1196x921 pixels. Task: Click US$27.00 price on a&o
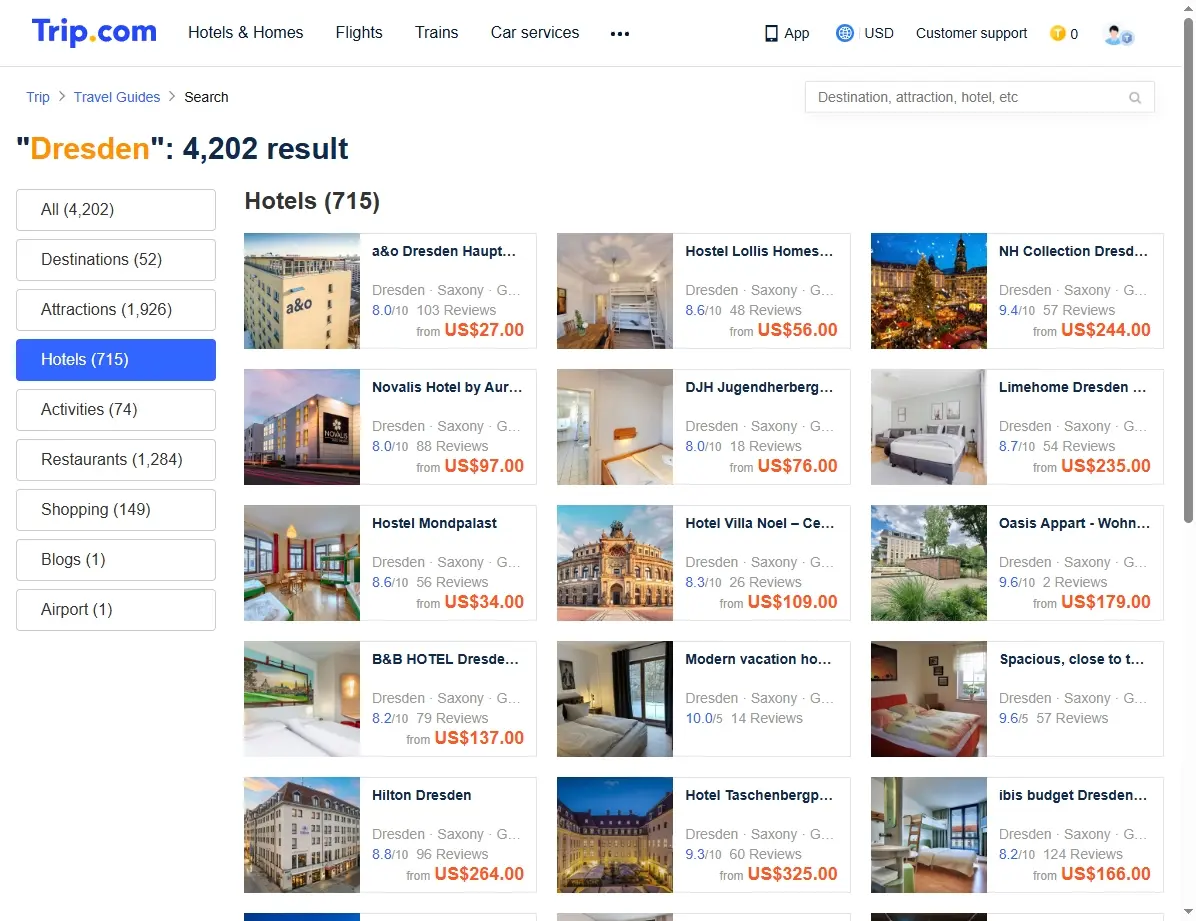click(484, 330)
